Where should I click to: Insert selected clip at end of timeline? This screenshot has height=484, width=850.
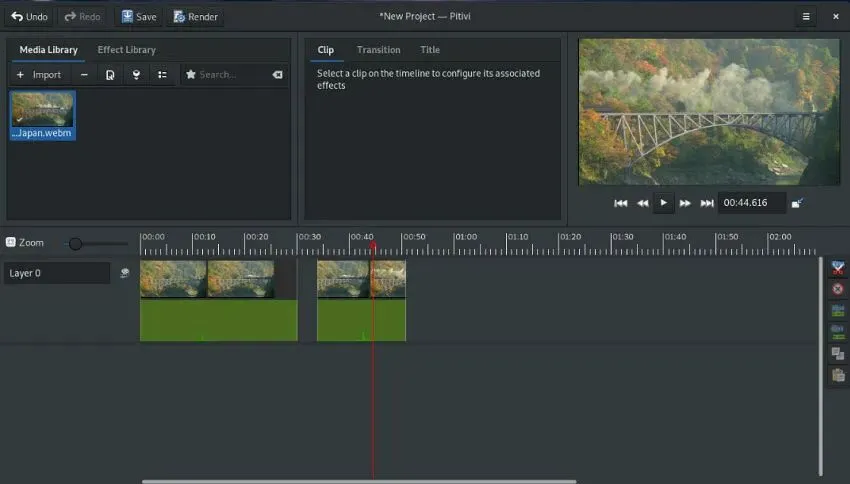pyautogui.click(x=136, y=75)
